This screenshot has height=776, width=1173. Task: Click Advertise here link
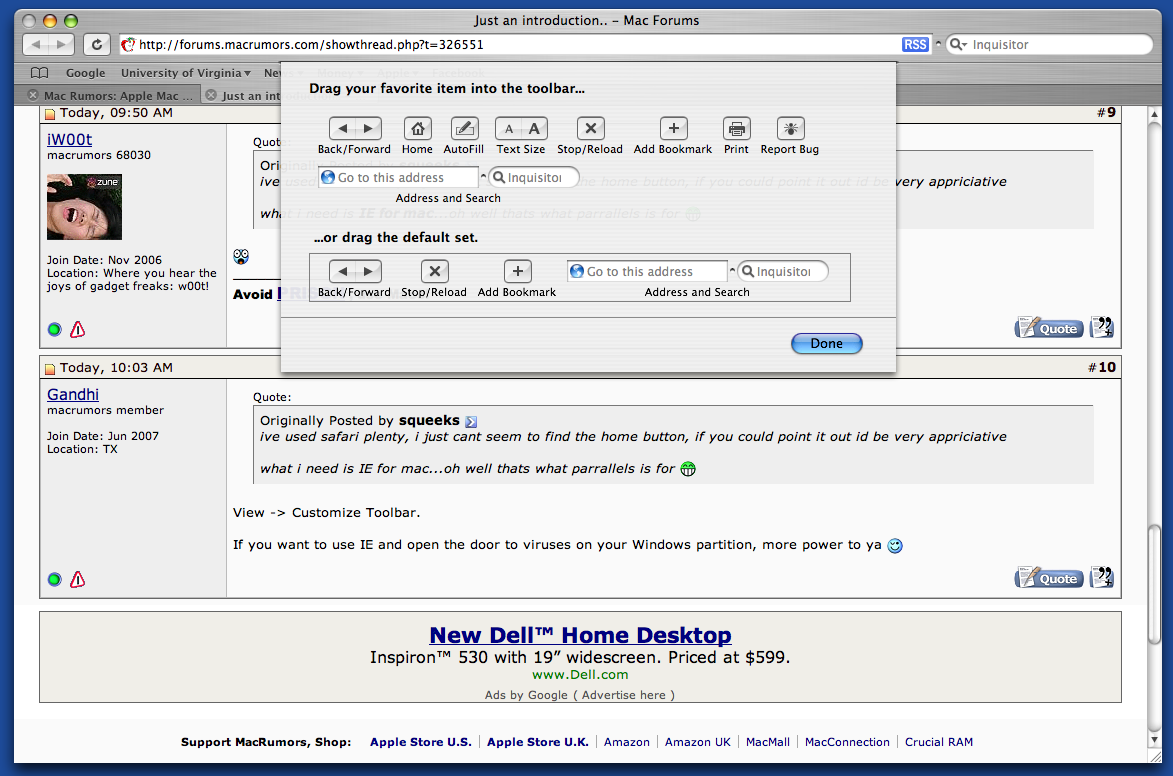624,695
